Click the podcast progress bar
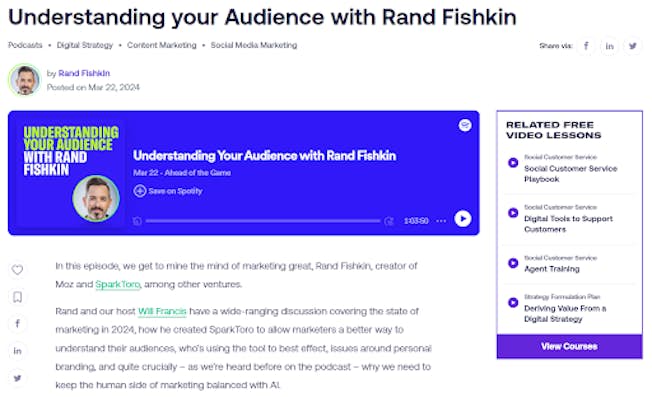652x397 pixels. pos(263,221)
